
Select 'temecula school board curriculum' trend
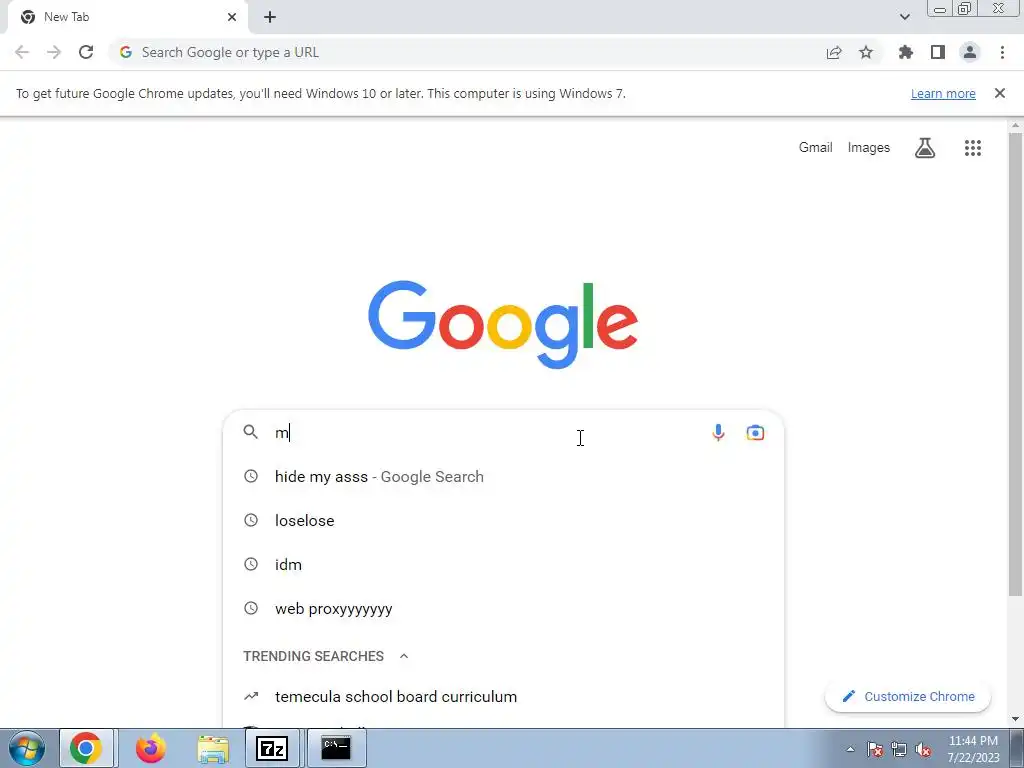click(503, 696)
